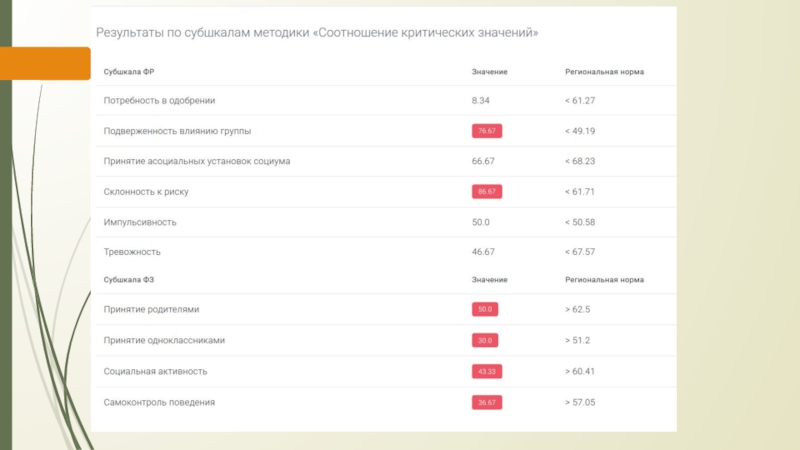
Task: Select the «Субшкала ФЗ» section header
Action: 129,280
